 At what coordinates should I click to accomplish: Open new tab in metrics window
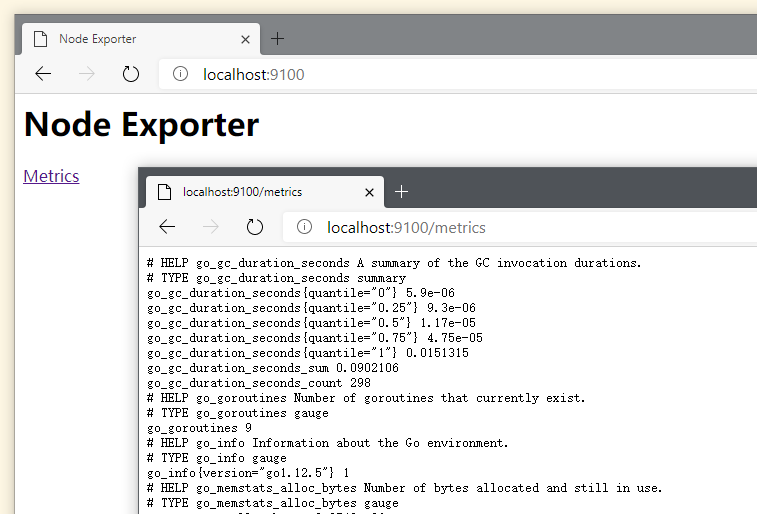point(401,192)
